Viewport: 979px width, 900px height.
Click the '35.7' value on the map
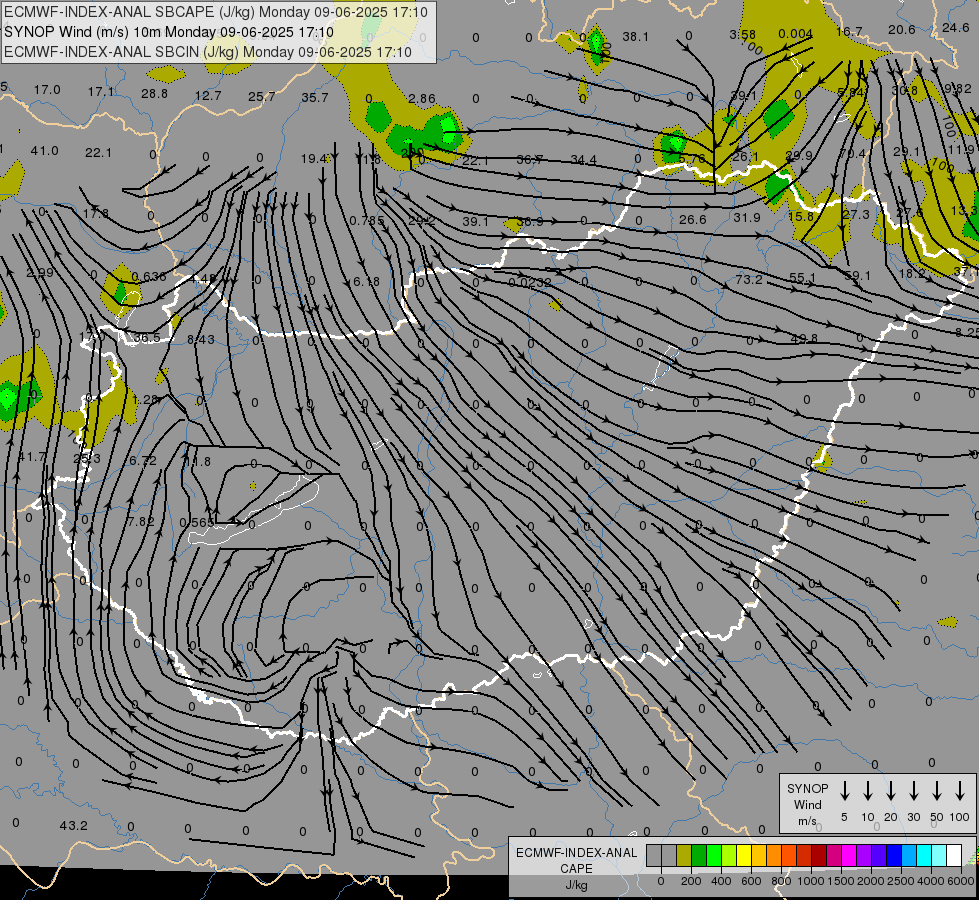pyautogui.click(x=315, y=97)
